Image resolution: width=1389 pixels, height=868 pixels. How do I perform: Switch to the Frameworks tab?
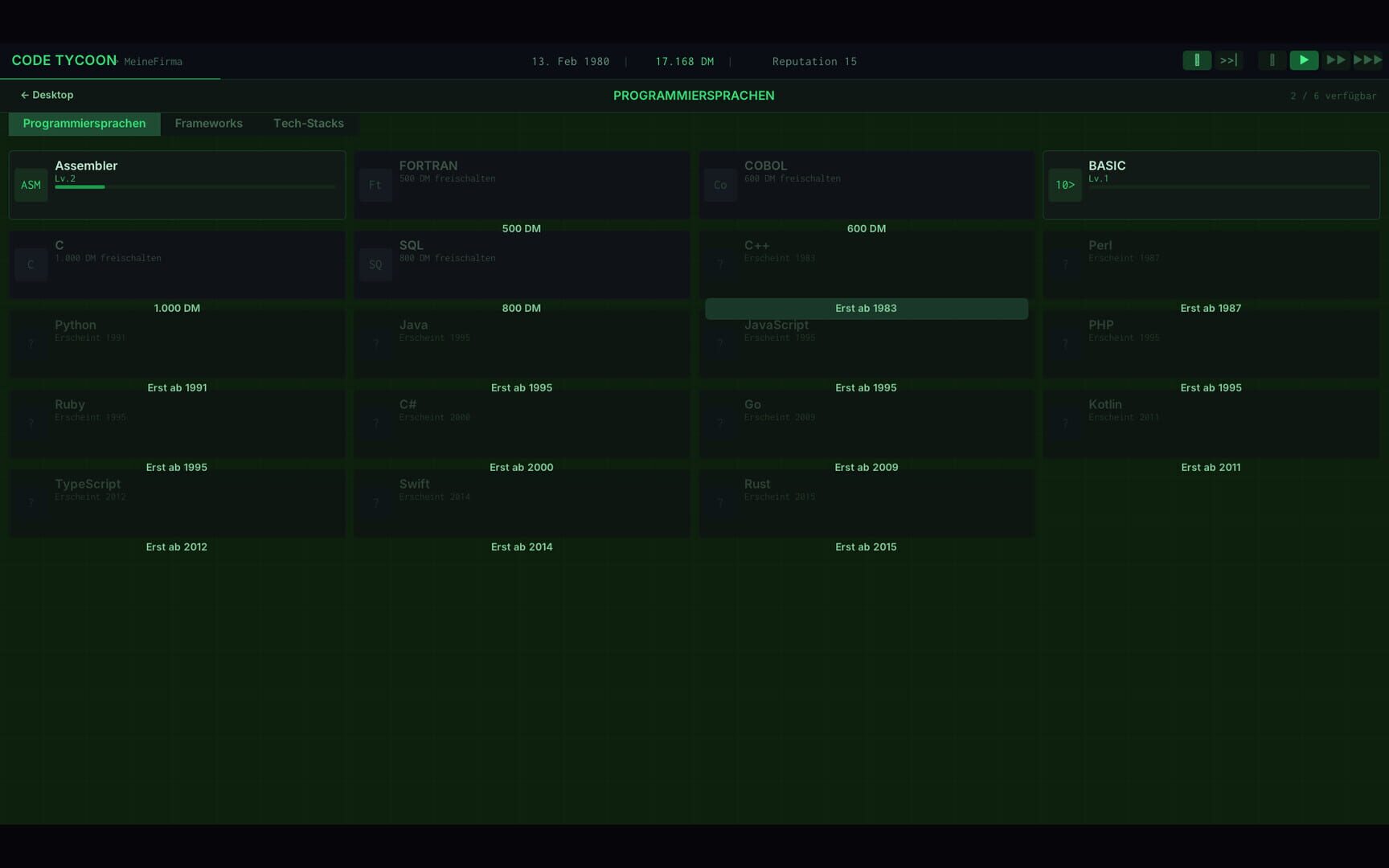coord(208,123)
